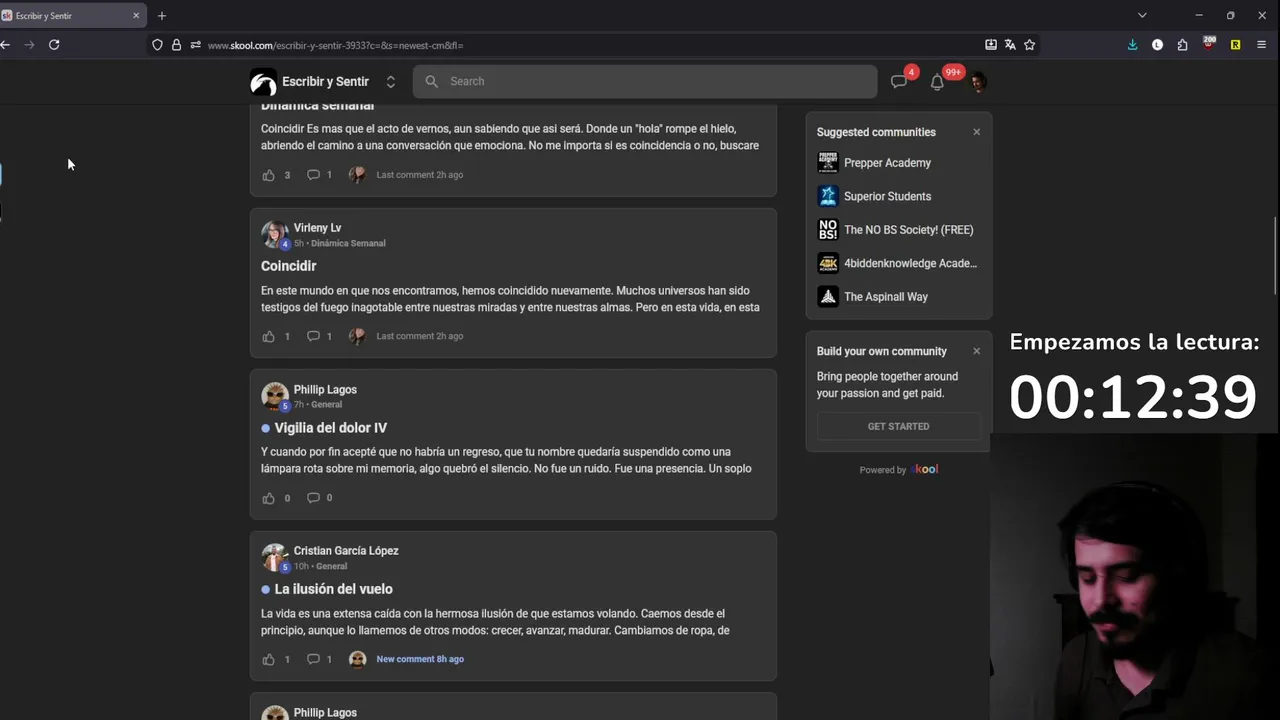Screen dimensions: 1280x720
Task: Click the translate page icon
Action: (x=1010, y=45)
